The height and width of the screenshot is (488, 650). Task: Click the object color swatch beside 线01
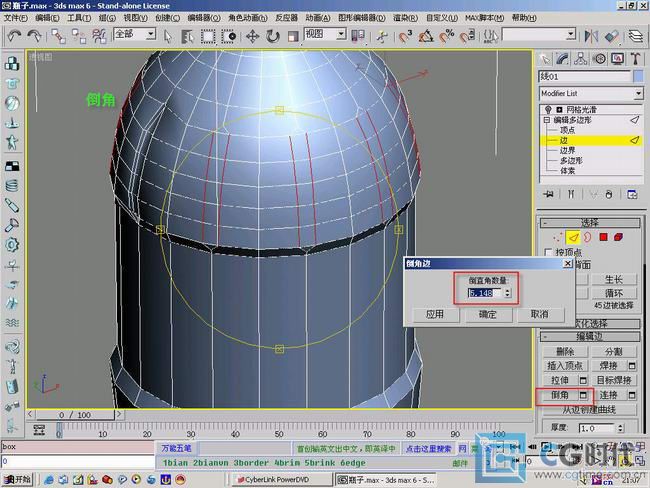point(638,77)
